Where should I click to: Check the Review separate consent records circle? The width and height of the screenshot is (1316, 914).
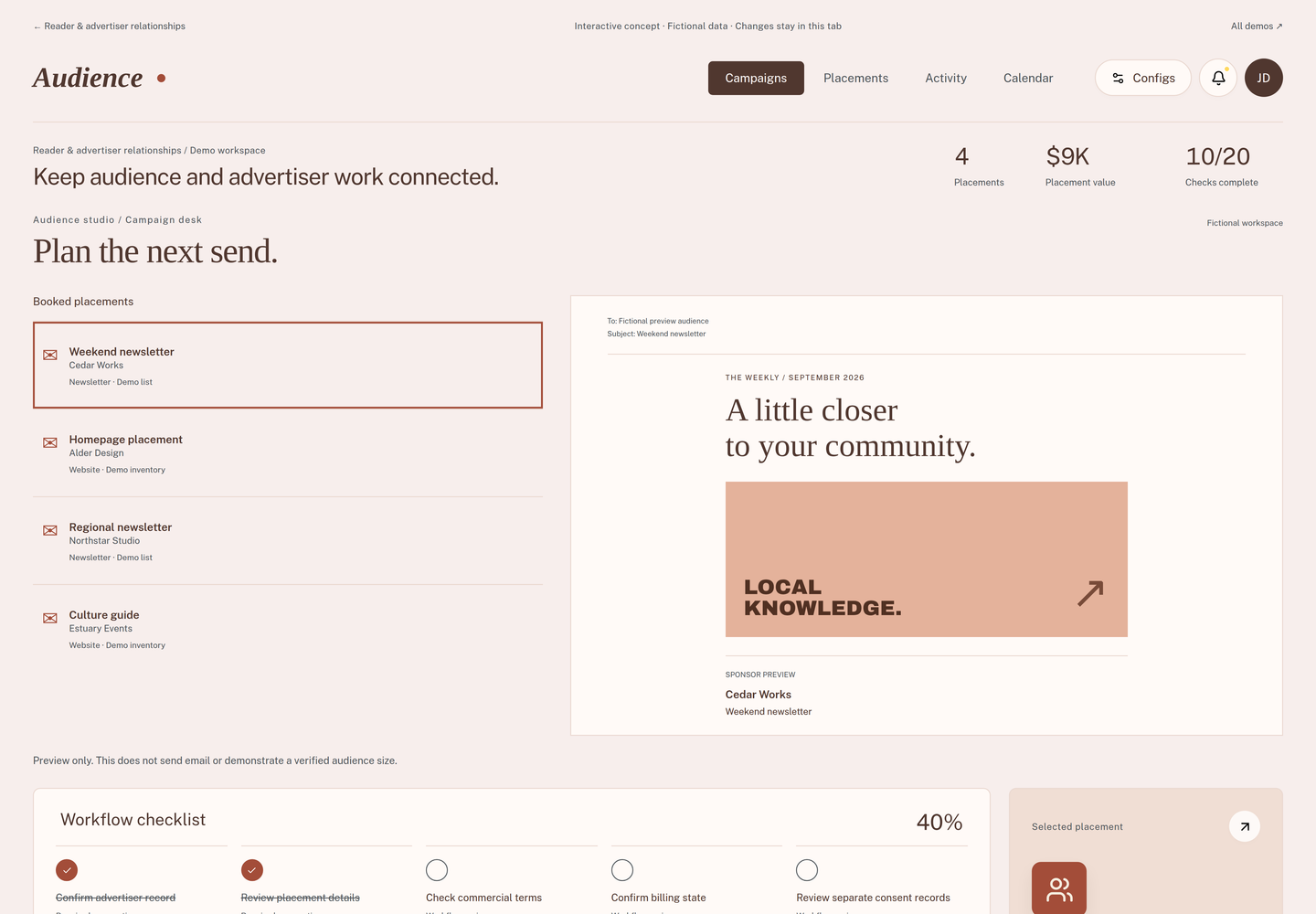coord(807,870)
